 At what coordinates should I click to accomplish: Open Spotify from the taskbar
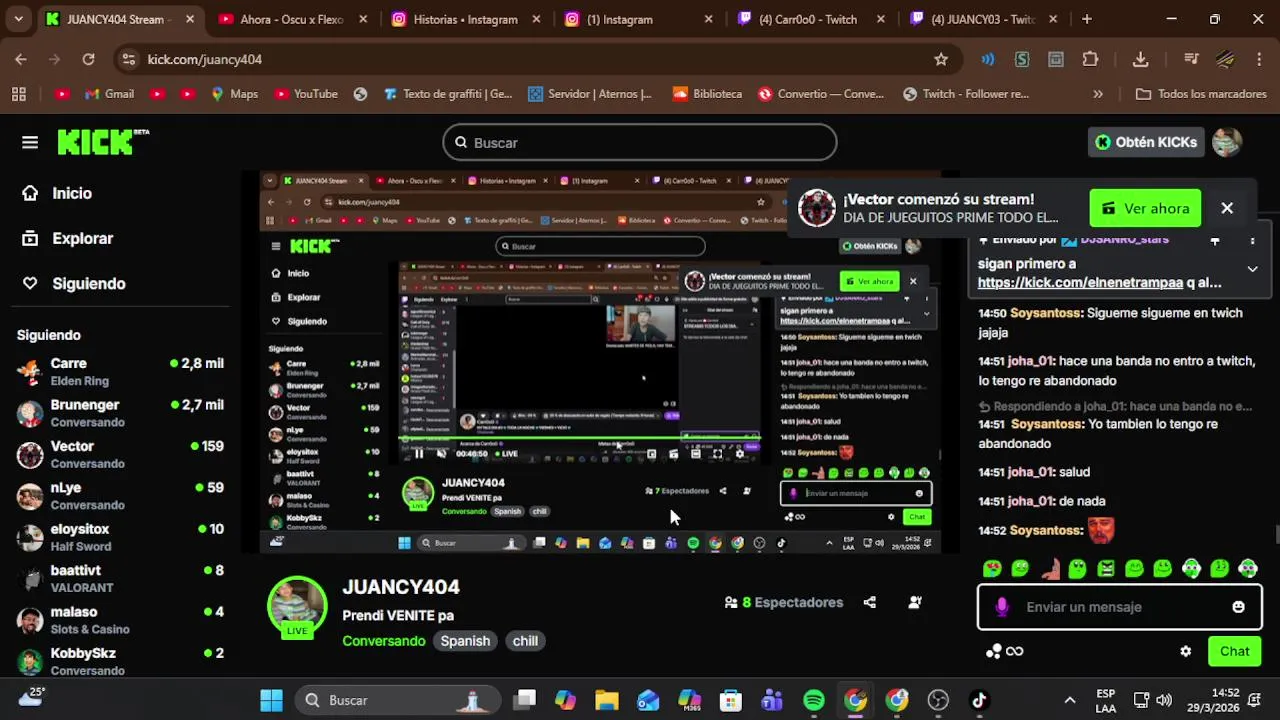click(x=814, y=700)
